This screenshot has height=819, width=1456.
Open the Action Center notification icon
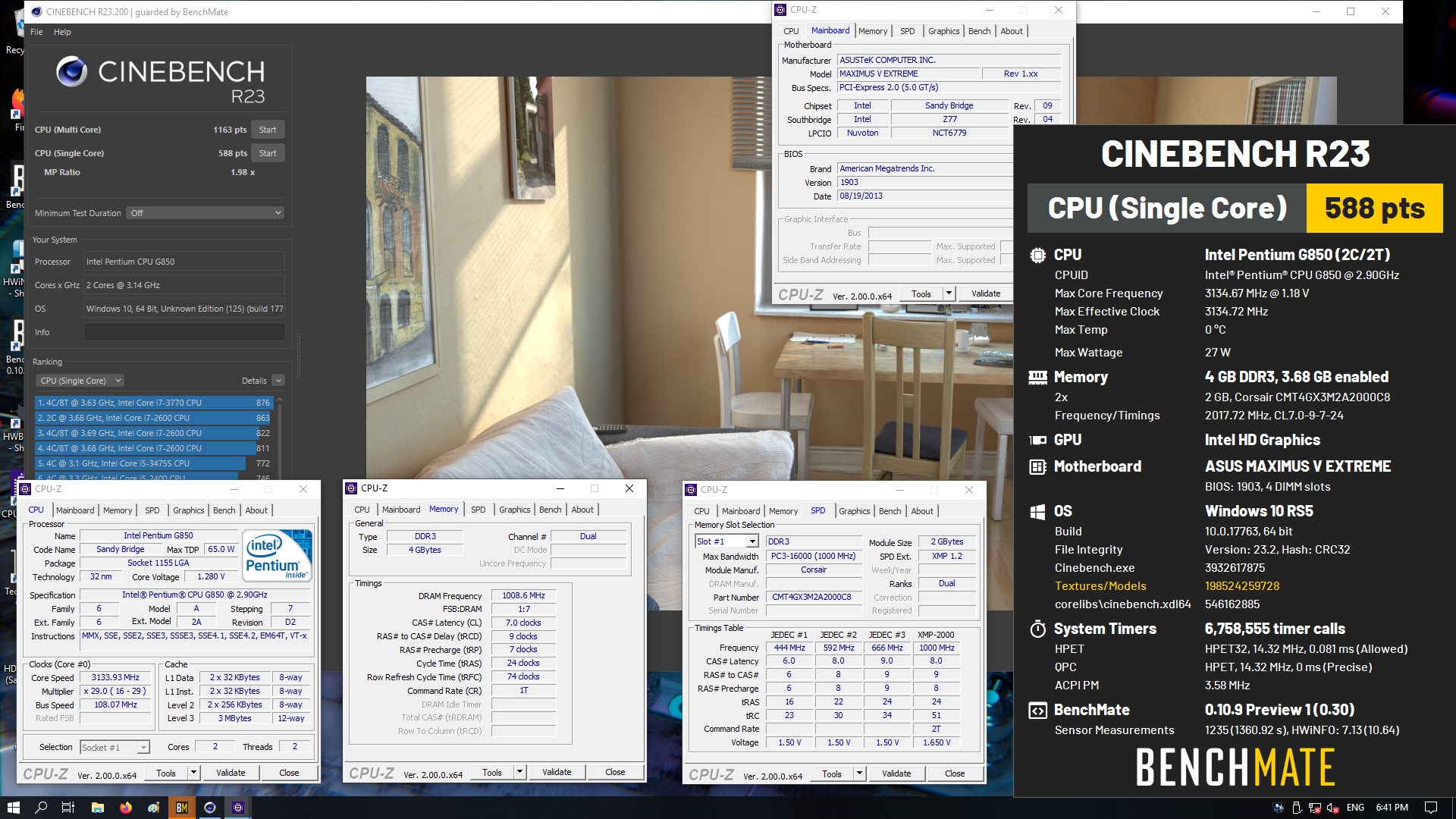(1431, 808)
